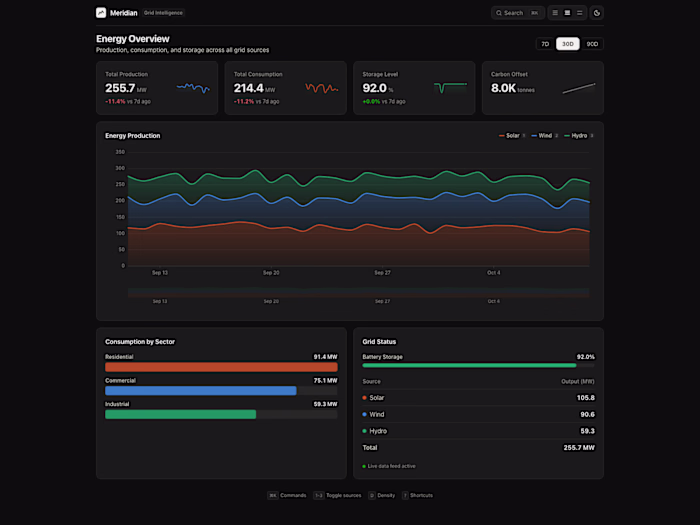Click the Energy Production chart title

point(133,136)
